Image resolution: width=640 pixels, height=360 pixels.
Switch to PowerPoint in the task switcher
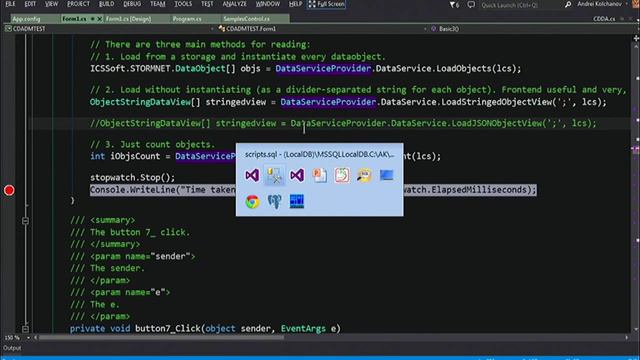pyautogui.click(x=320, y=176)
